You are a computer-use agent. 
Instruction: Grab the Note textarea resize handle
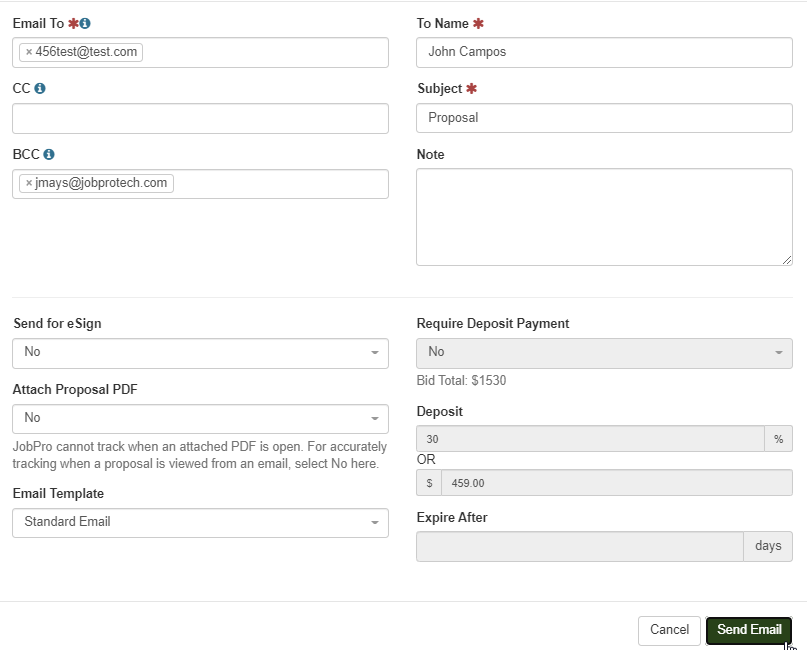[x=787, y=260]
